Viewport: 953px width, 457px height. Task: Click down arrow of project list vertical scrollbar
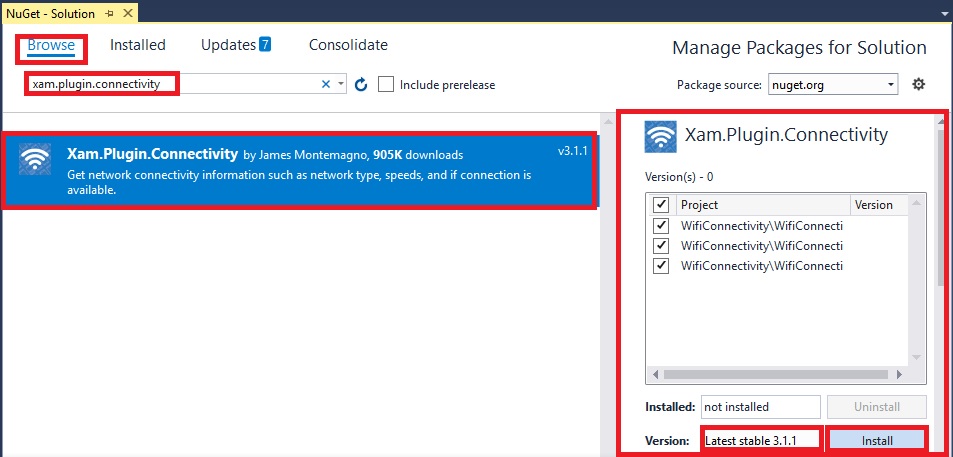tap(917, 357)
